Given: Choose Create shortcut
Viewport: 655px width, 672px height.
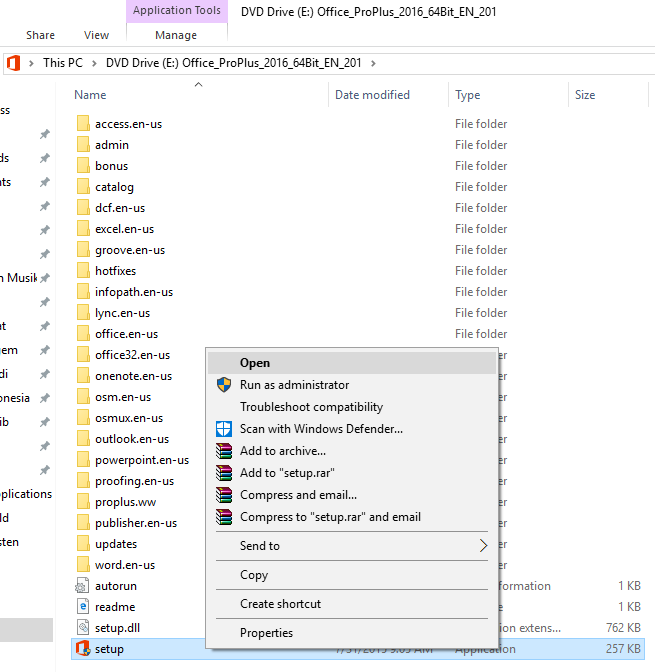Looking at the screenshot, I should pos(352,604).
